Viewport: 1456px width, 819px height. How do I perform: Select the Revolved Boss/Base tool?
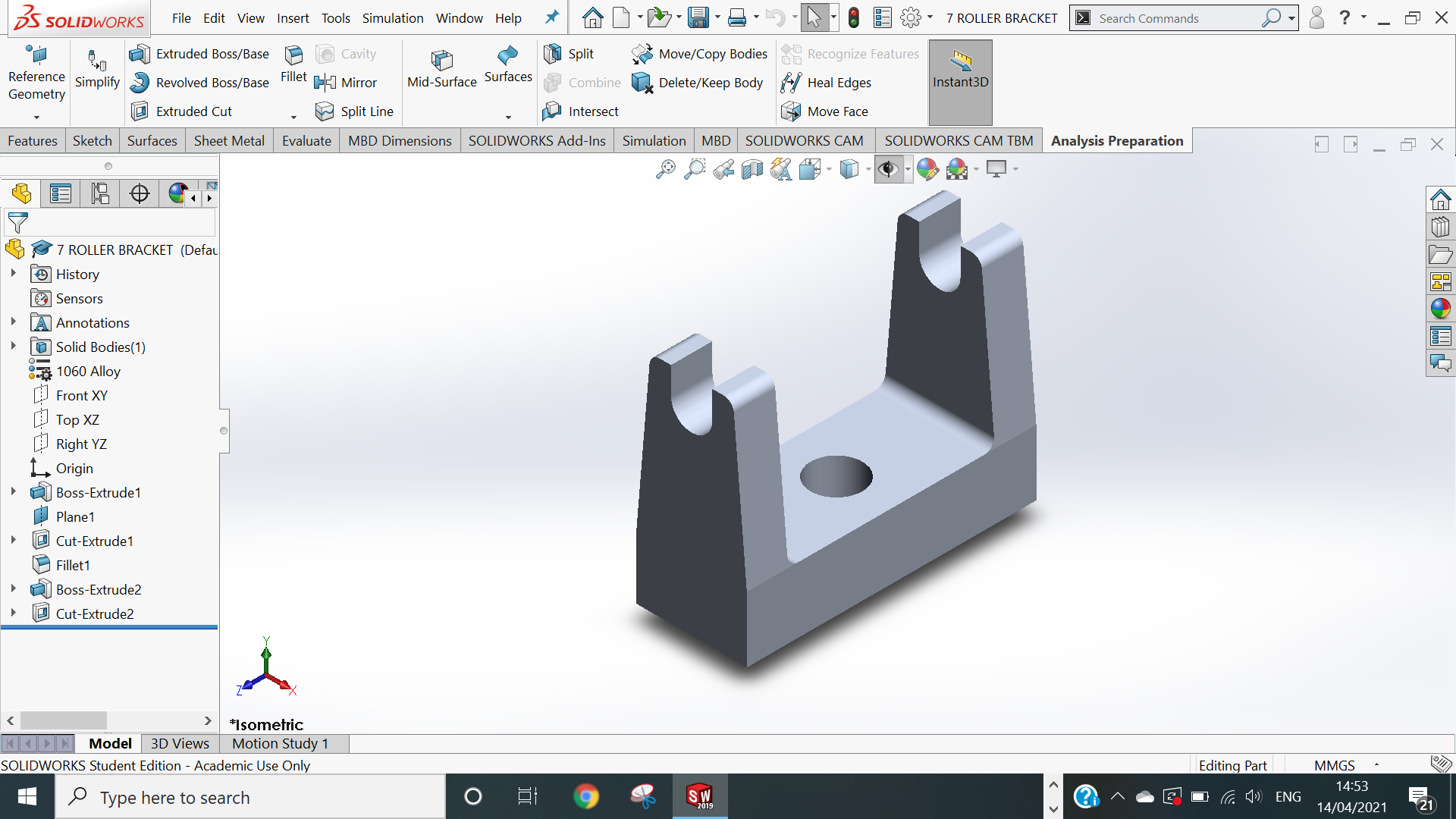pos(199,83)
